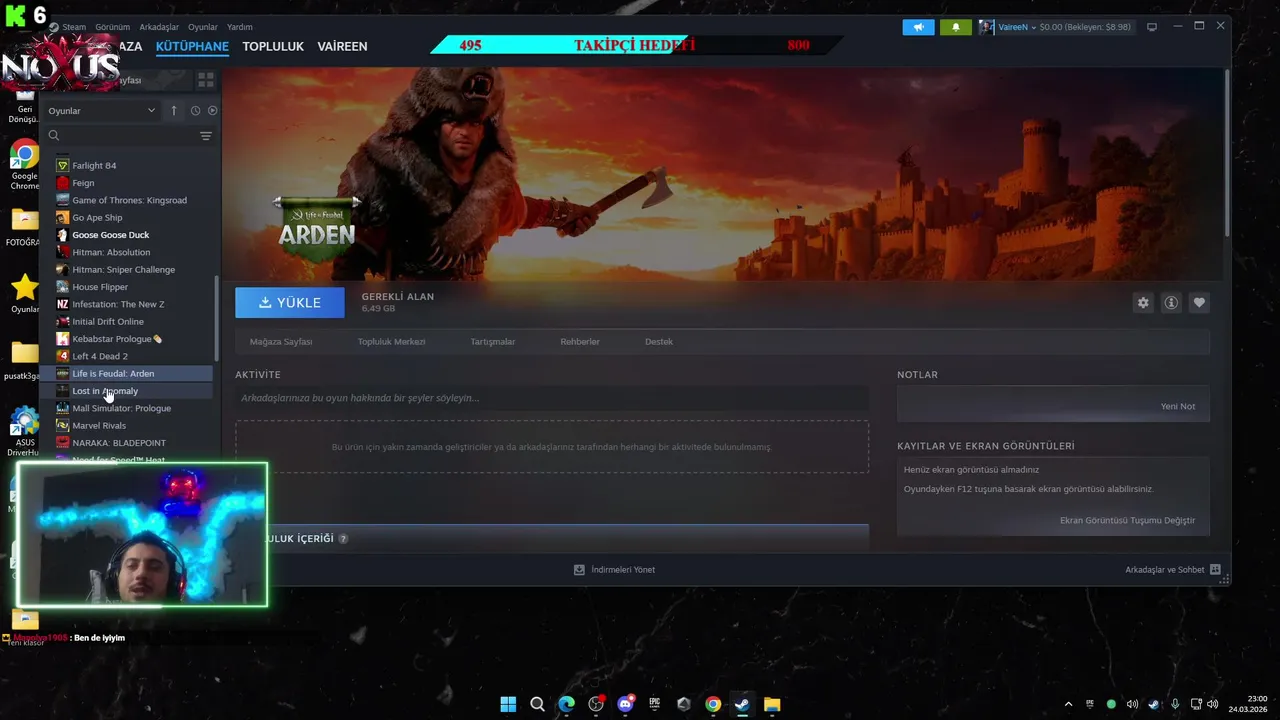Select Goose Goose Duck in library
The width and height of the screenshot is (1280, 720).
pos(110,235)
